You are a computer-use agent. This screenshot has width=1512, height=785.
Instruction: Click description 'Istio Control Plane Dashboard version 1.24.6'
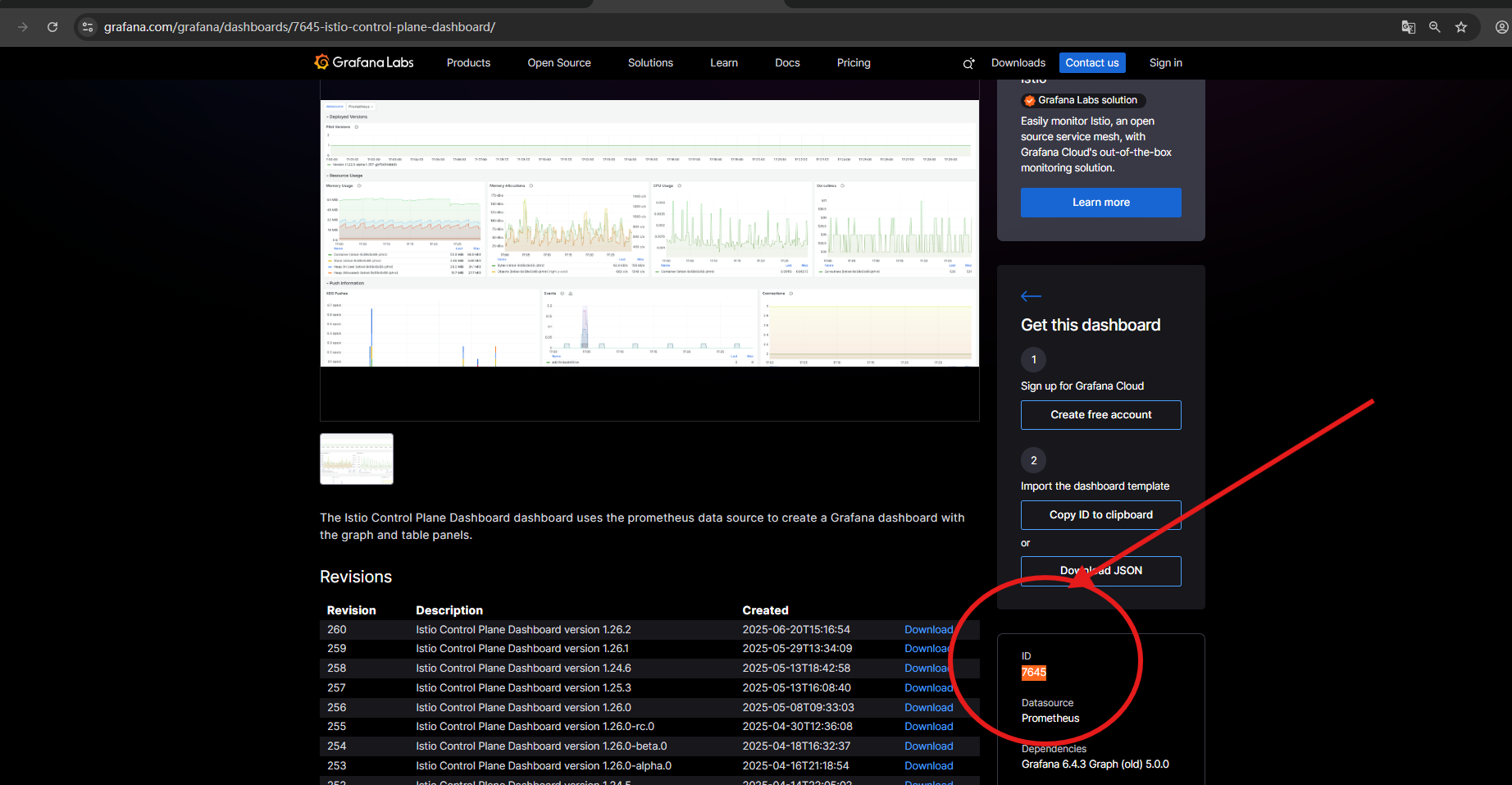(x=523, y=669)
